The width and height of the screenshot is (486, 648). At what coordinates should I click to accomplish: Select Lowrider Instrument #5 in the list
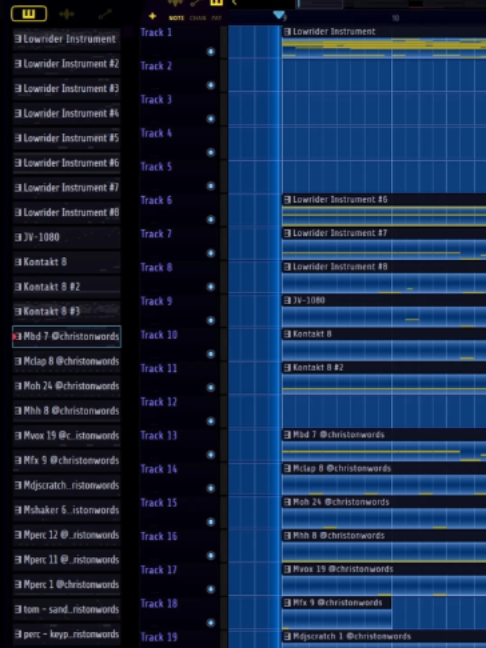[x=67, y=138]
